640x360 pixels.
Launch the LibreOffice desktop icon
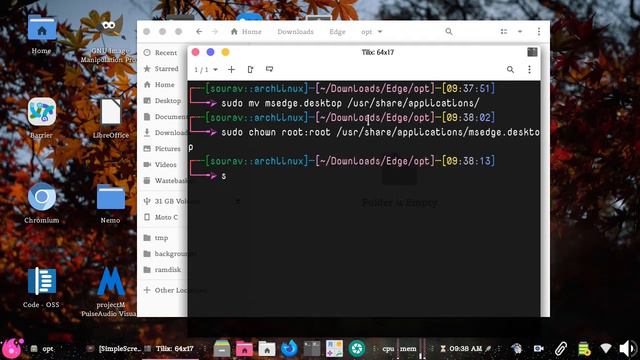click(110, 118)
